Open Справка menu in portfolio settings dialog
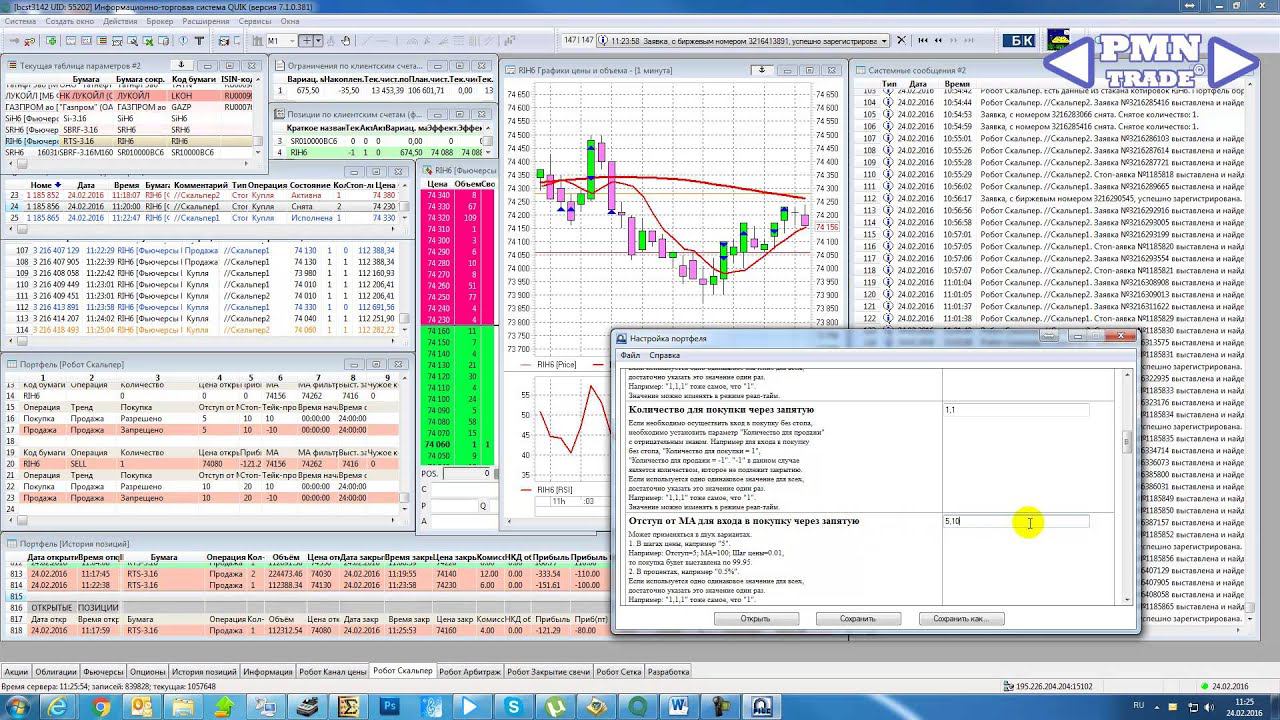Image resolution: width=1280 pixels, height=720 pixels. [664, 355]
